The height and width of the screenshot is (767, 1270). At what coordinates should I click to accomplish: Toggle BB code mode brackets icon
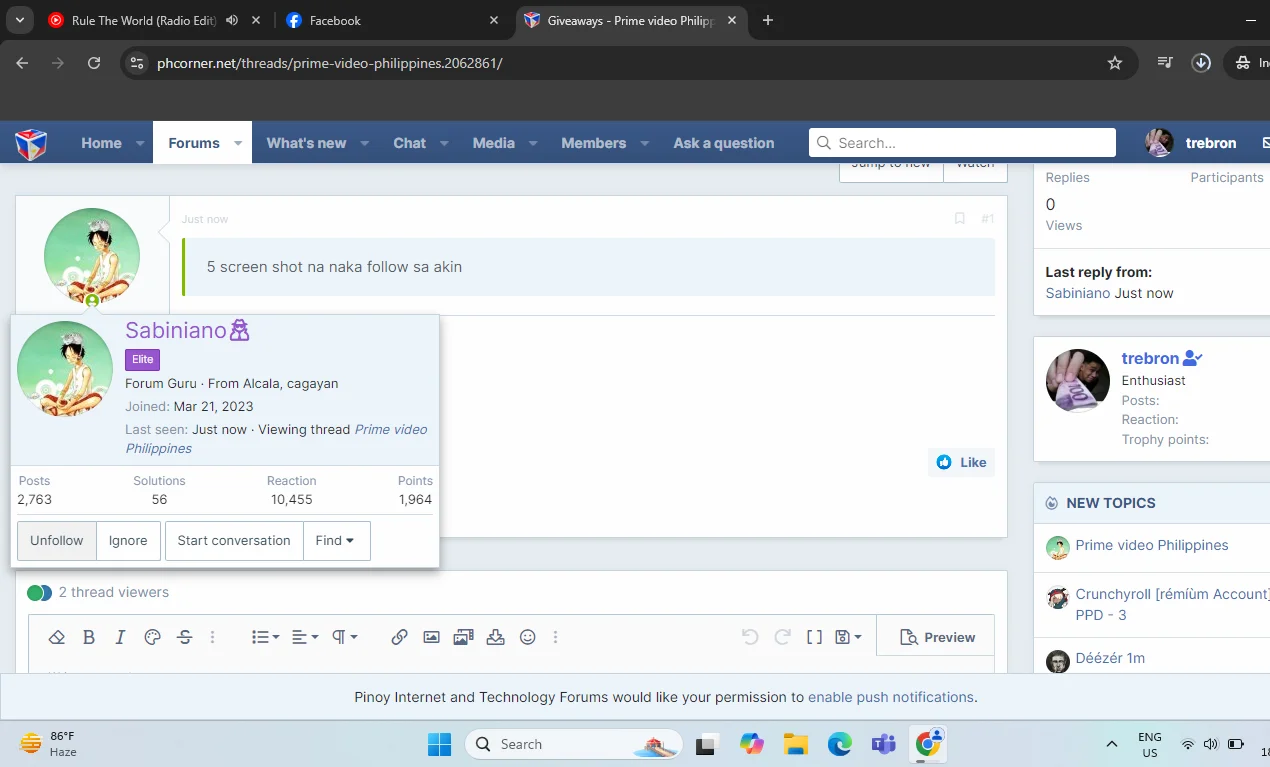point(814,637)
